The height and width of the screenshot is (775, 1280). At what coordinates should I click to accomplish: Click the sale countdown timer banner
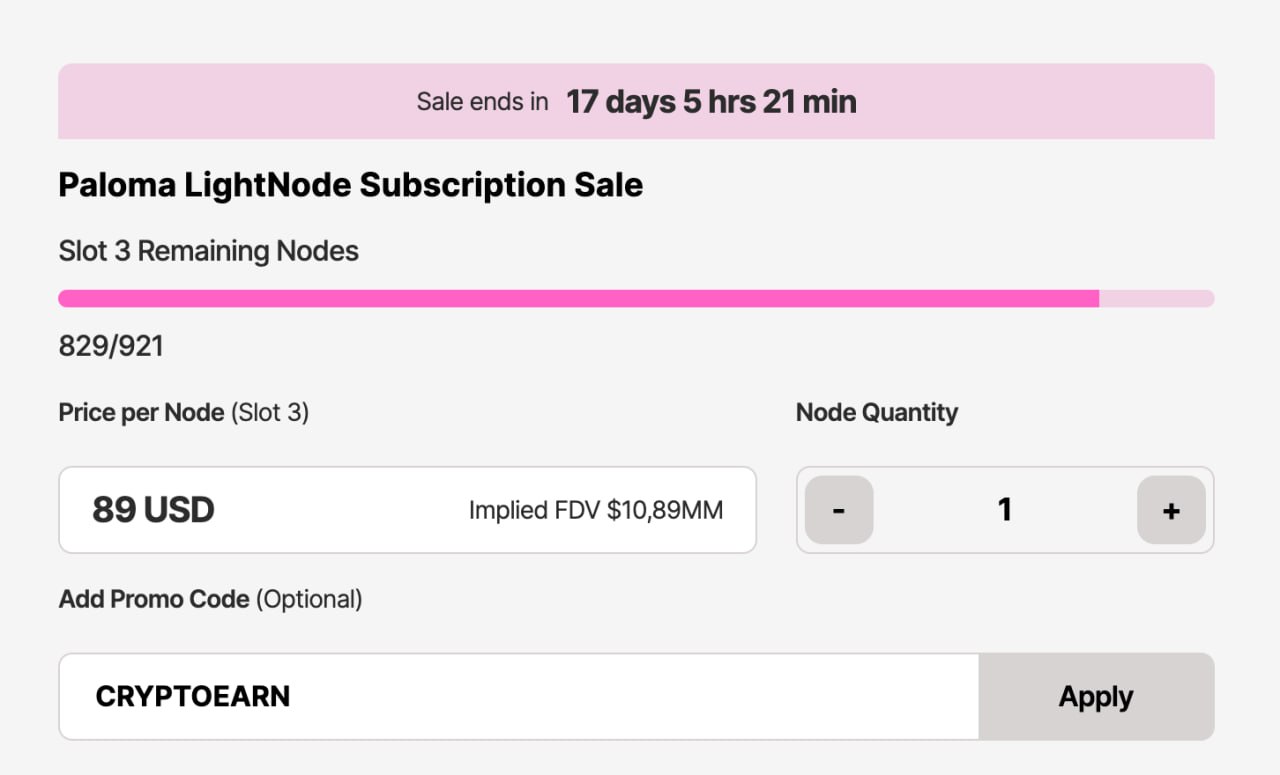point(636,101)
